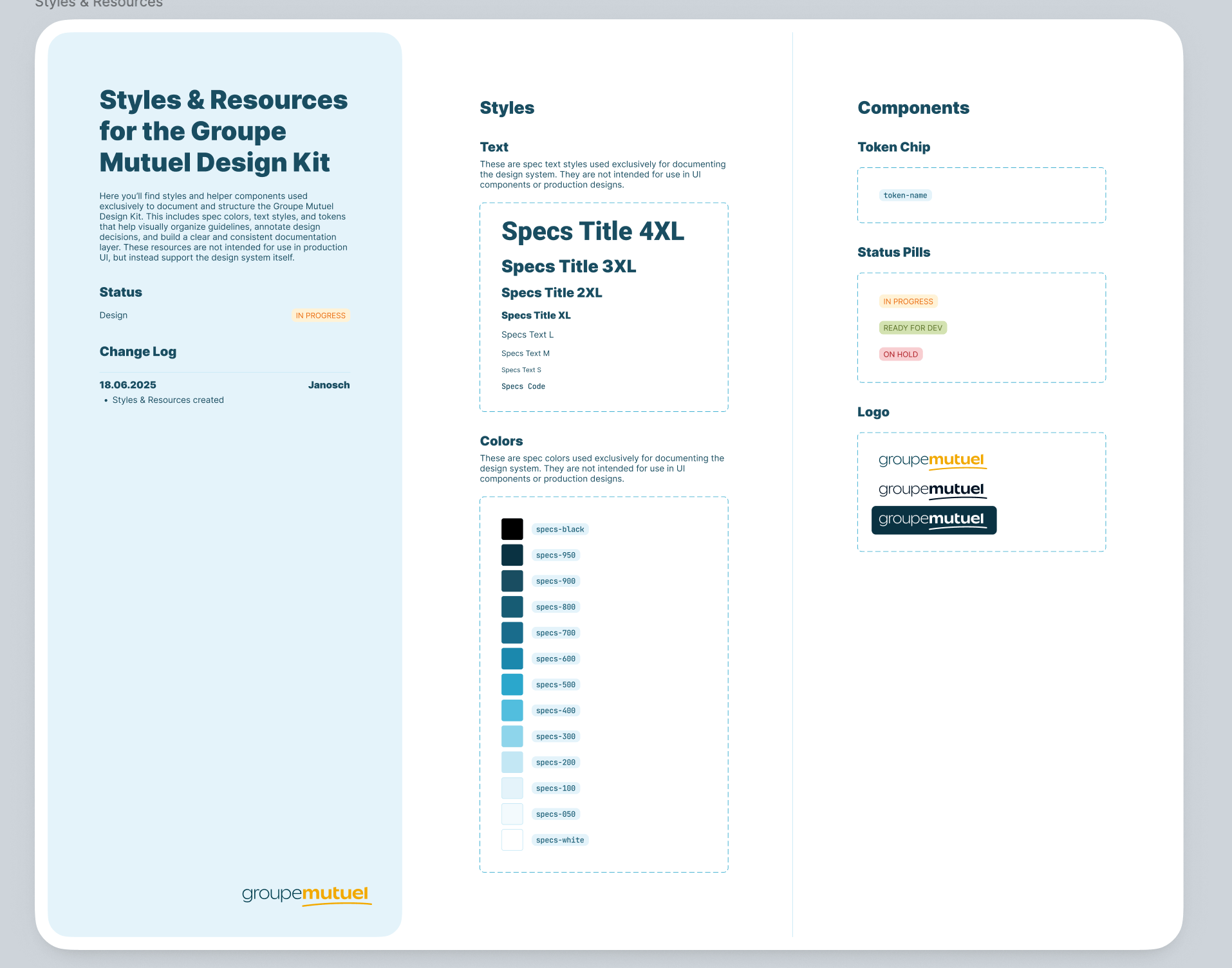1232x968 pixels.
Task: Select the white-on-dark groupemutuel logo
Action: 933,520
